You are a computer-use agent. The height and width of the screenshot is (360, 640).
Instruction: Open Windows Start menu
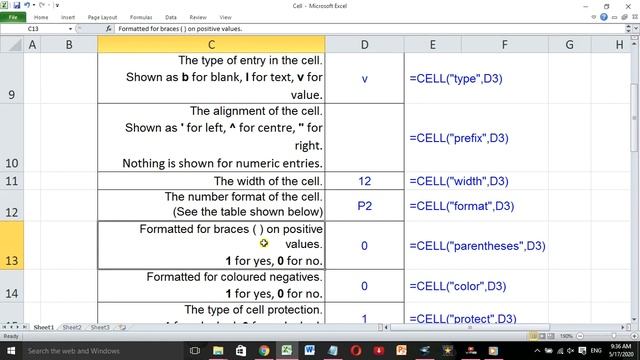pyautogui.click(x=11, y=351)
